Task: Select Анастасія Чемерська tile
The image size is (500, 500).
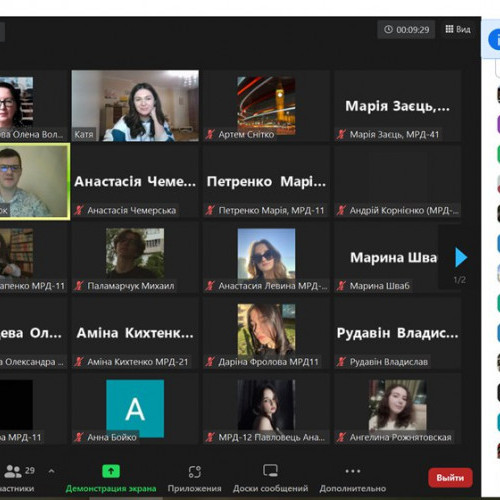Action: click(135, 182)
